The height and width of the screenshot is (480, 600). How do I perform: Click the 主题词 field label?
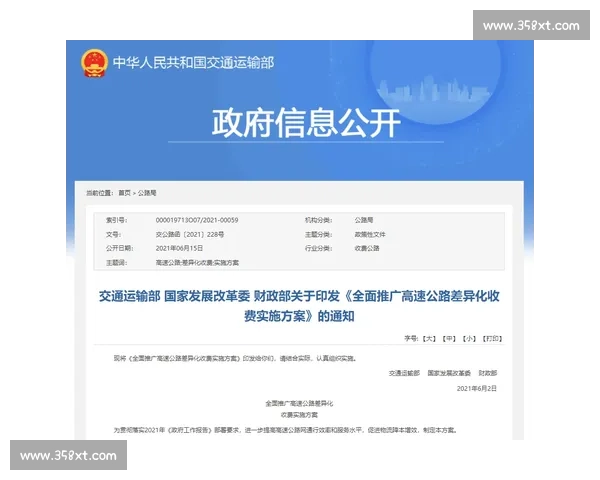point(117,263)
